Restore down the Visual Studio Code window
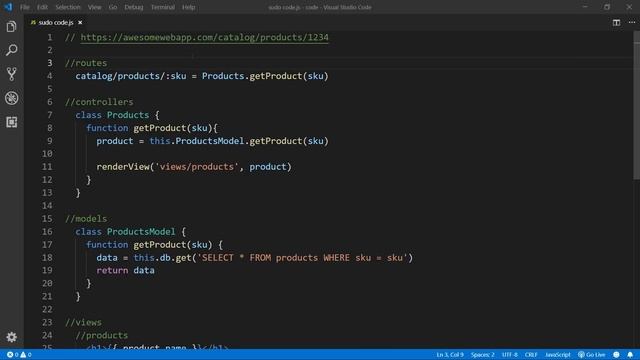Image resolution: width=640 pixels, height=360 pixels. click(607, 7)
